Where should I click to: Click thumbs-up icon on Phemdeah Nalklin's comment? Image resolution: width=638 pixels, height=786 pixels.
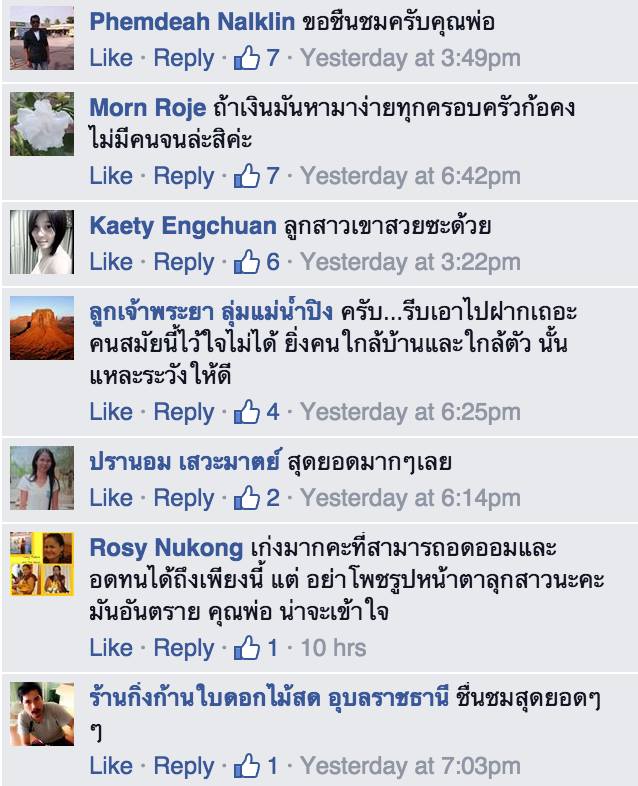[x=247, y=58]
